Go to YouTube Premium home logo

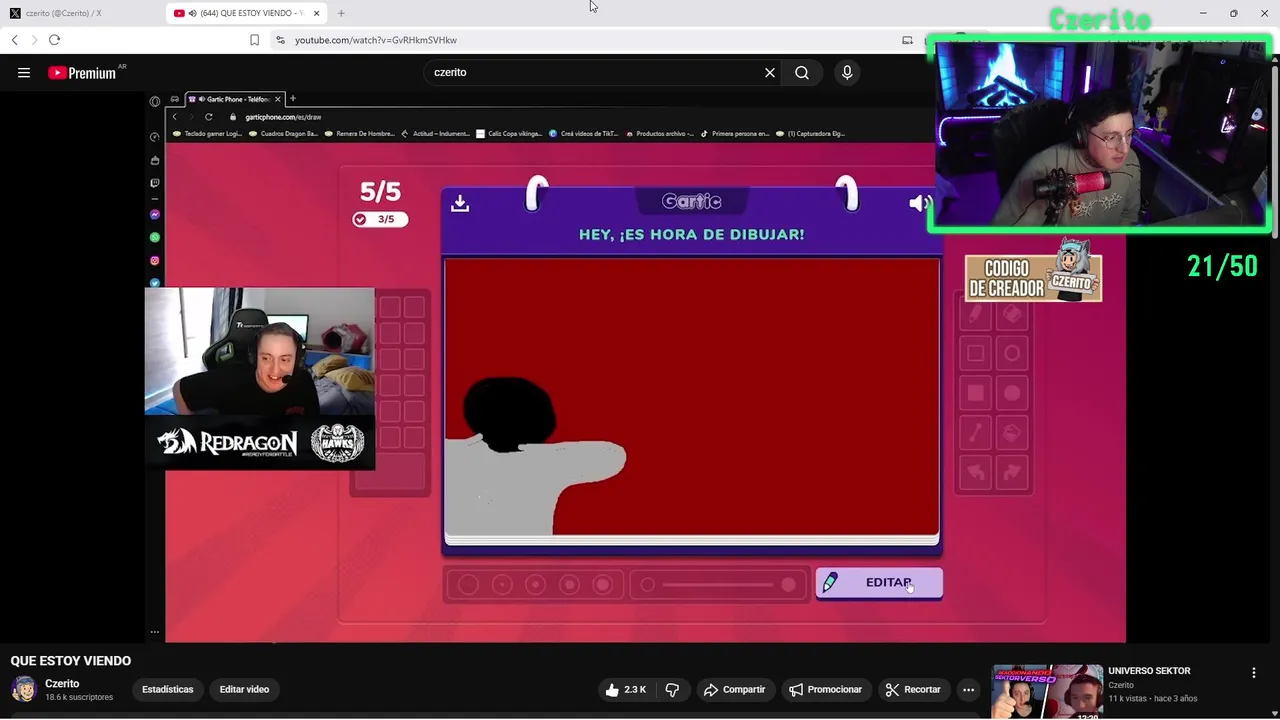click(82, 73)
